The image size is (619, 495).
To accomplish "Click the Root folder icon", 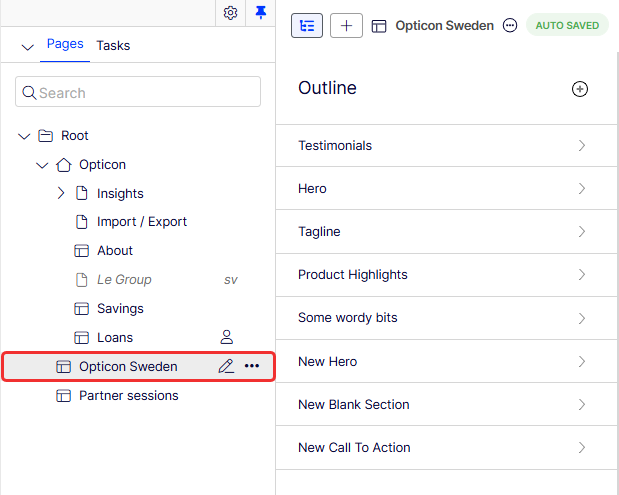I will (45, 136).
